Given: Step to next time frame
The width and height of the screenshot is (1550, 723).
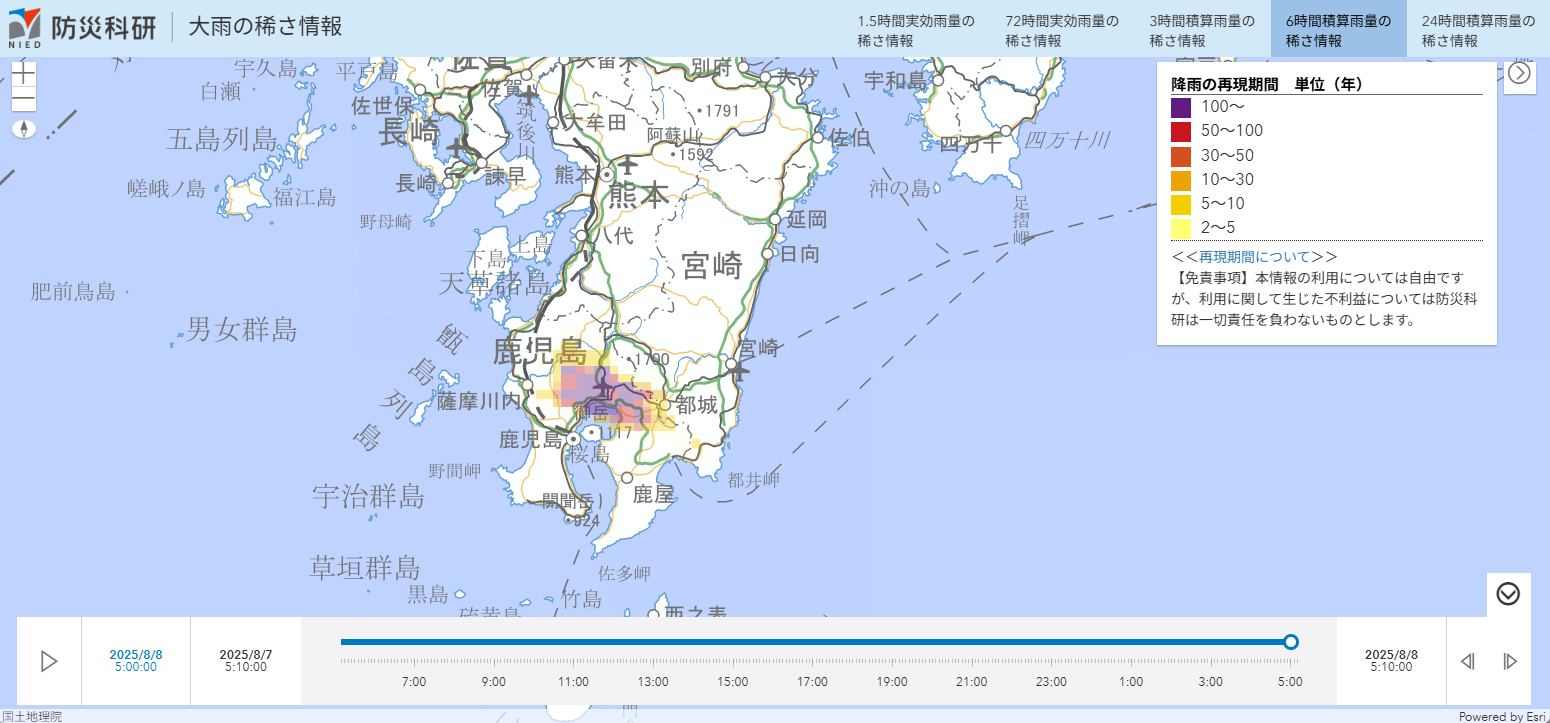Looking at the screenshot, I should point(1510,661).
